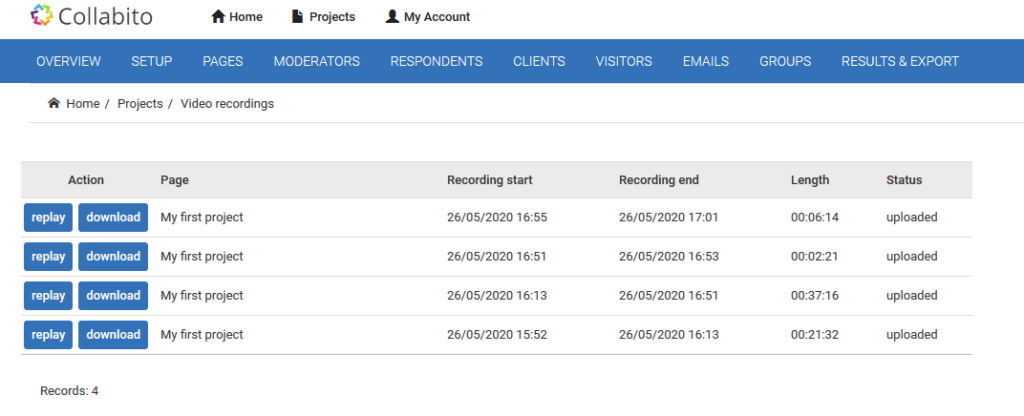The height and width of the screenshot is (416, 1024).
Task: Select the Emails tab
Action: pos(706,61)
